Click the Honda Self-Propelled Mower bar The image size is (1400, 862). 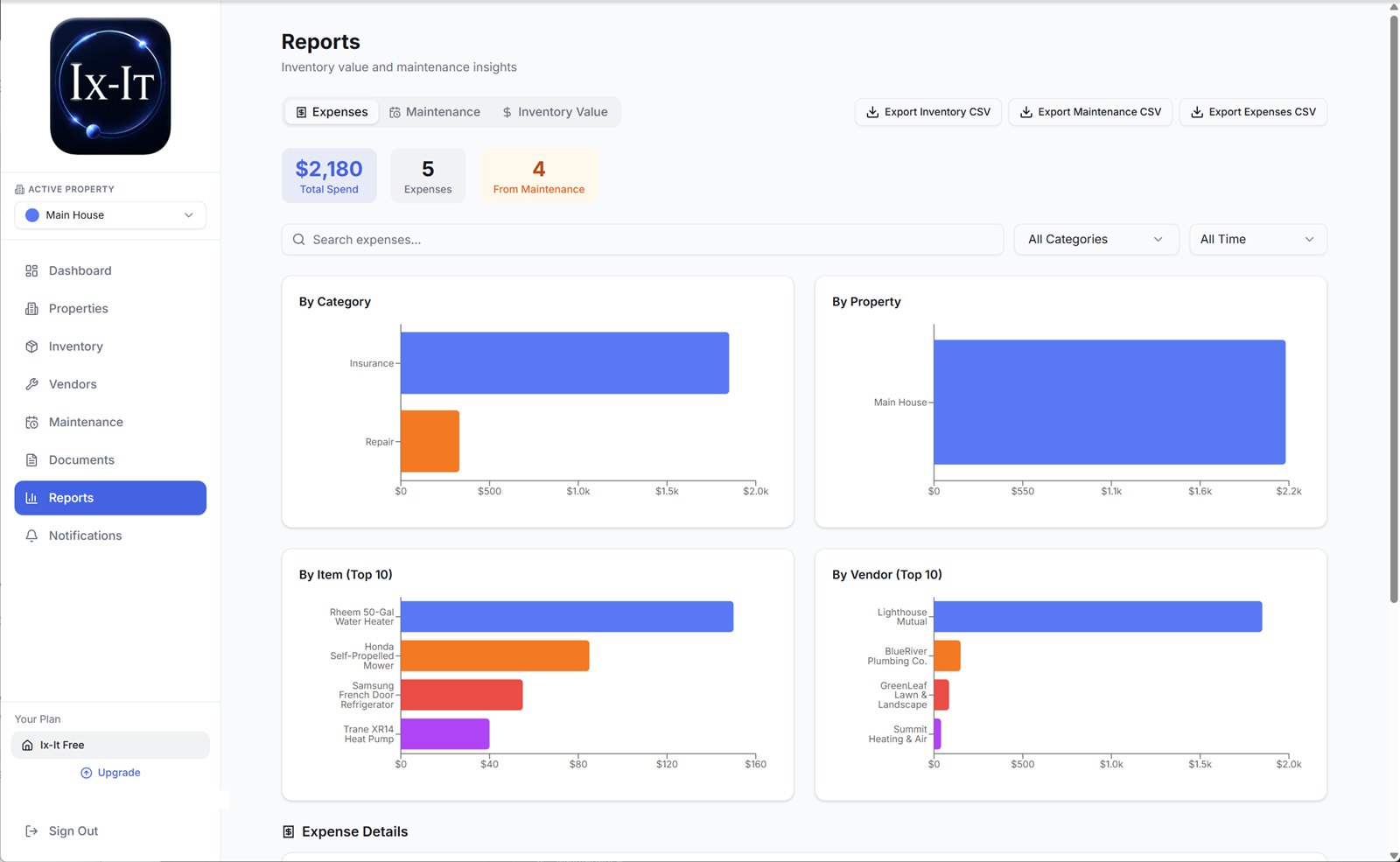click(x=494, y=655)
